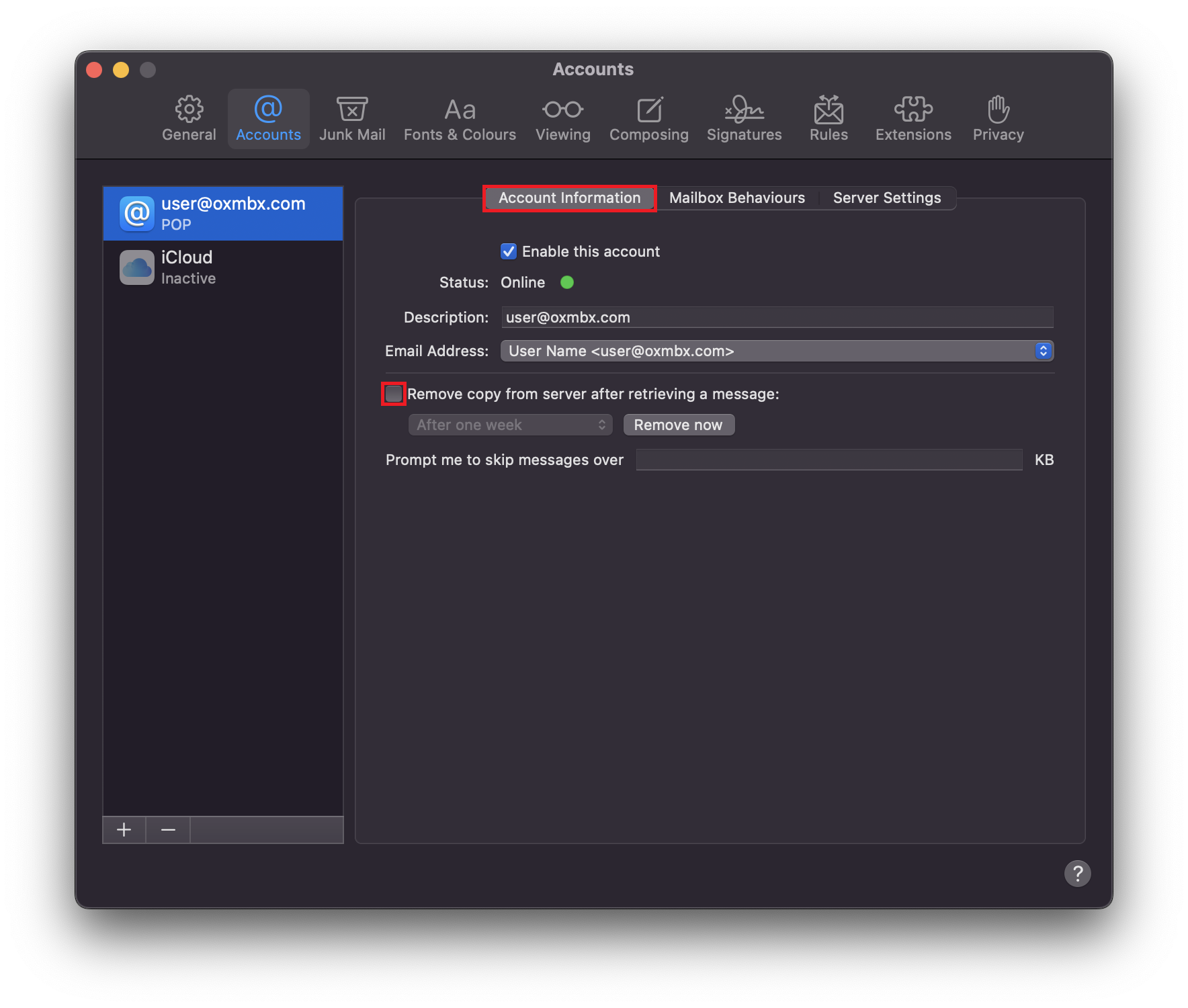Select the iCloud inactive account
The width and height of the screenshot is (1188, 1008).
(x=222, y=267)
